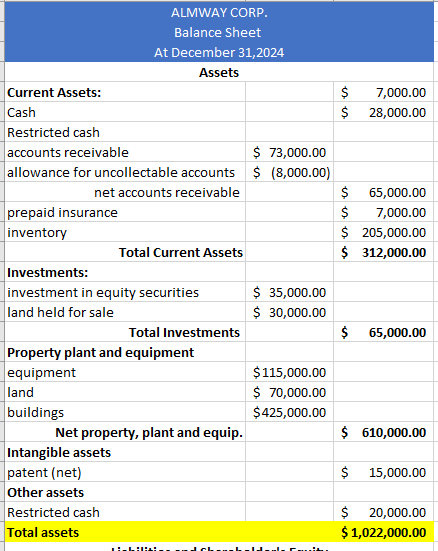Select the highlighted Total assets label
Screen dimensions: 438x551
(125, 532)
